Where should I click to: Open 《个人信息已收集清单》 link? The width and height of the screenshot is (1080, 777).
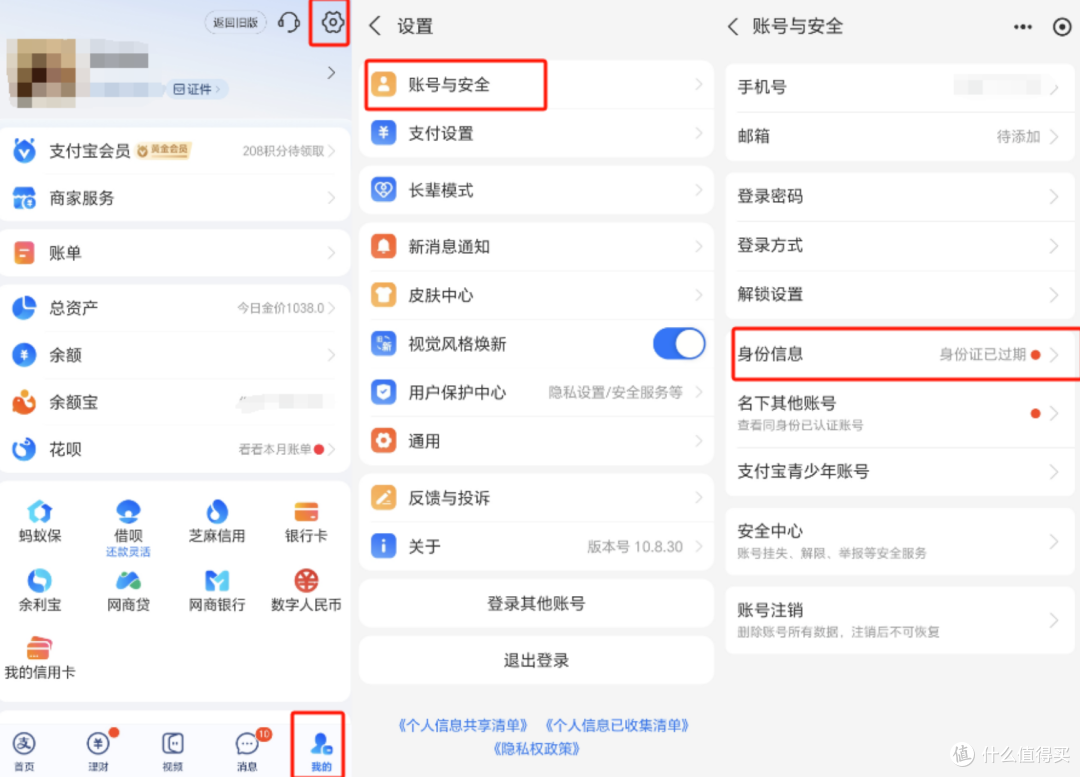(x=616, y=725)
